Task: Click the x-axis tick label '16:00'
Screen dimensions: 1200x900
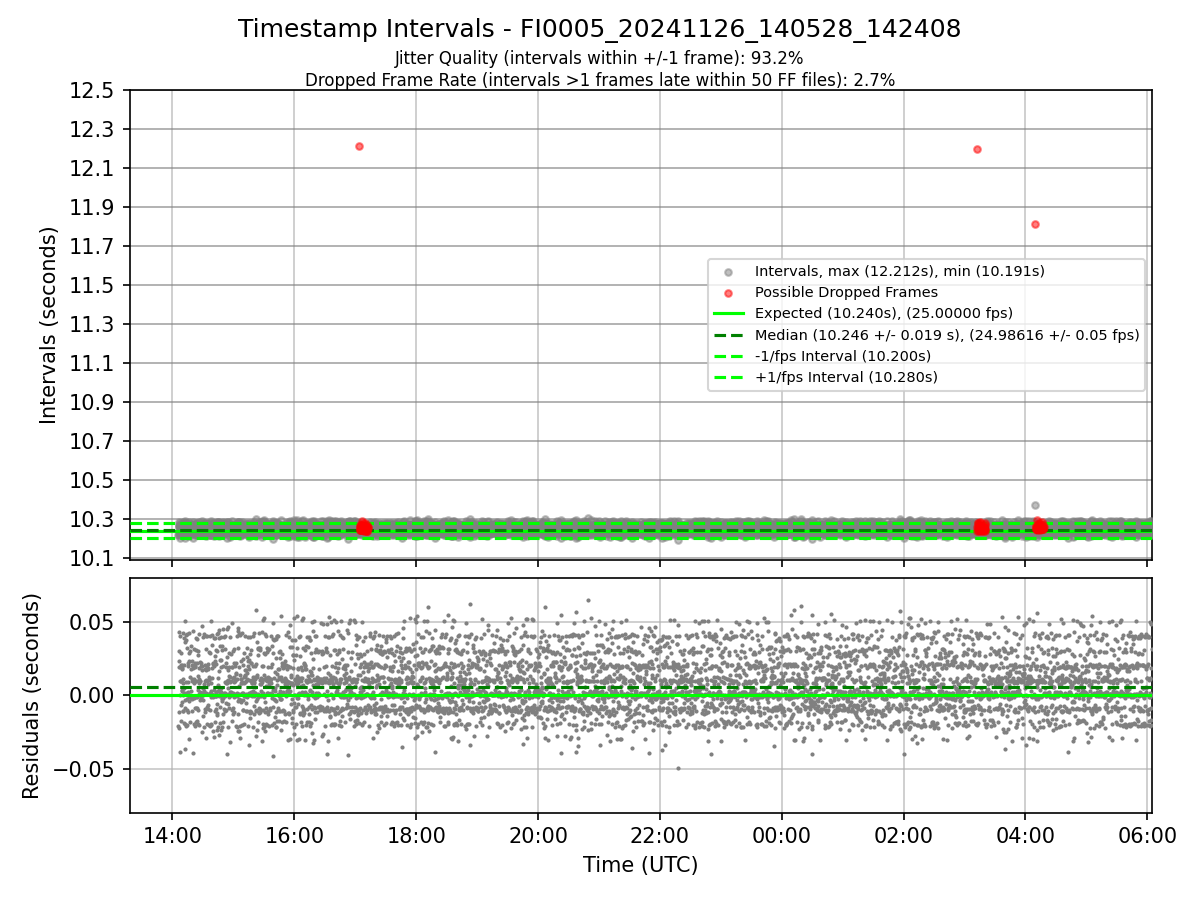Action: (294, 834)
